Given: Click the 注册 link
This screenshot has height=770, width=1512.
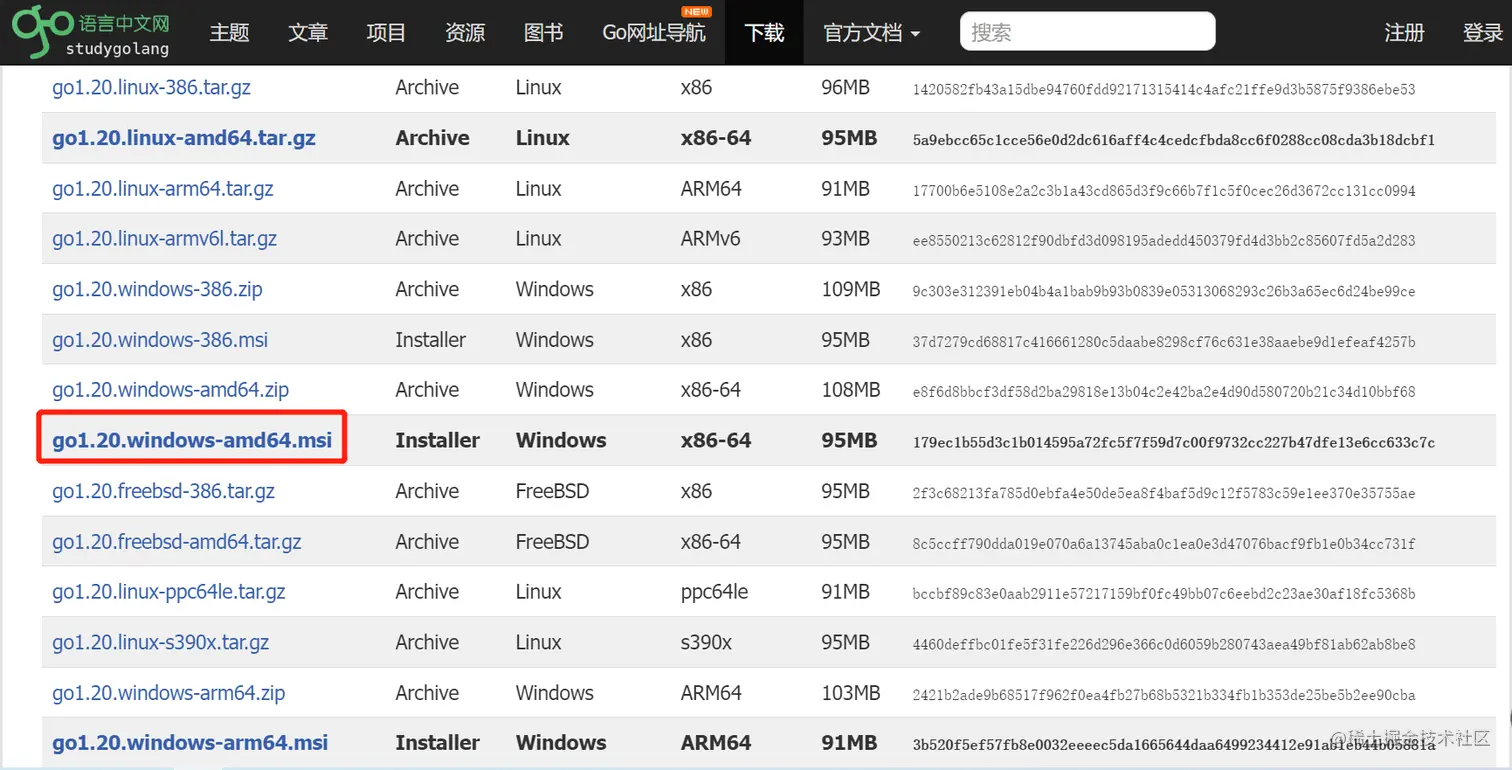Looking at the screenshot, I should (x=1404, y=33).
